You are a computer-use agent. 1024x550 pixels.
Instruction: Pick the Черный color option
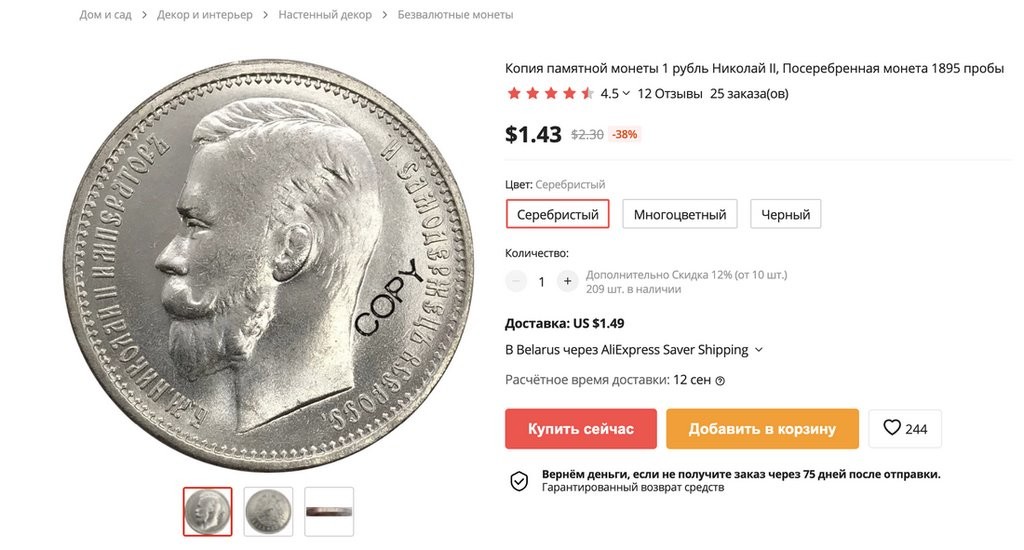(785, 214)
